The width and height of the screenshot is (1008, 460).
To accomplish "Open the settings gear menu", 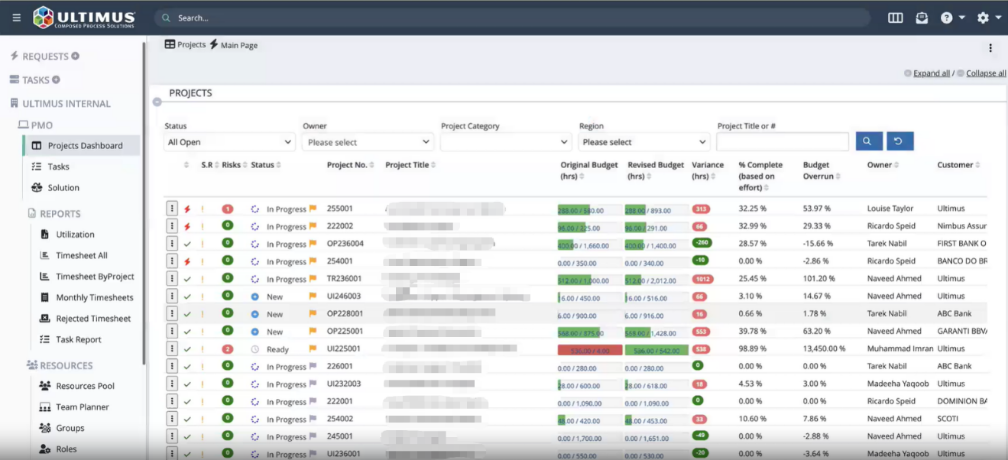I will (989, 18).
